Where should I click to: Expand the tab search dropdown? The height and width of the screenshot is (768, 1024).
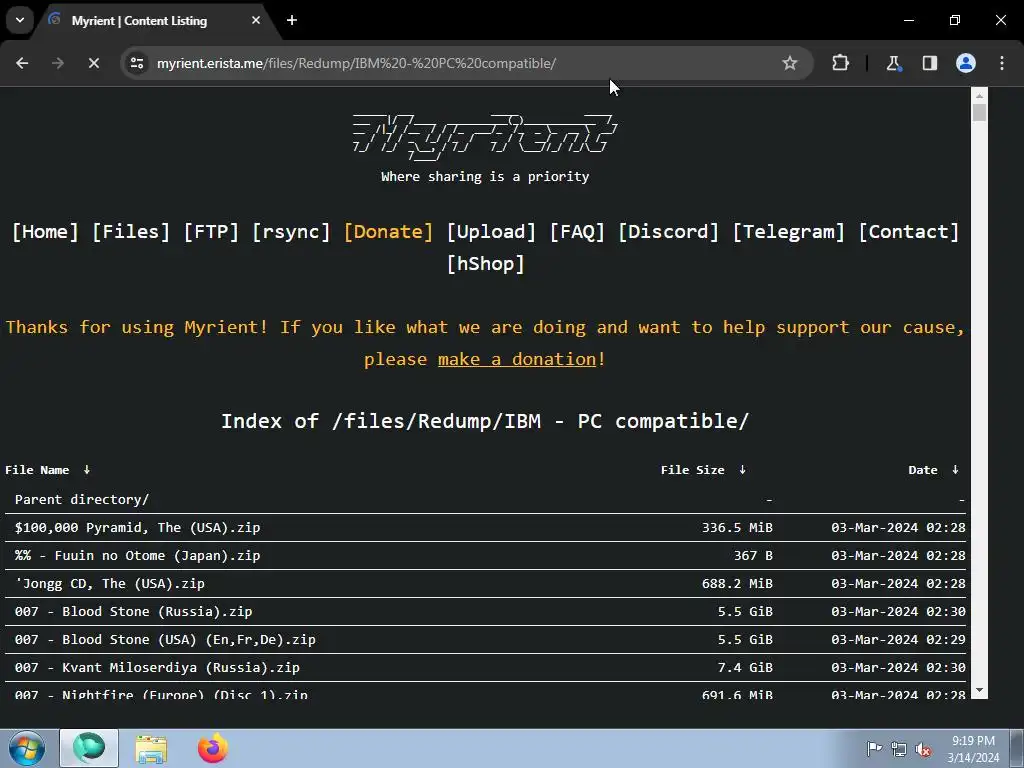[20, 20]
